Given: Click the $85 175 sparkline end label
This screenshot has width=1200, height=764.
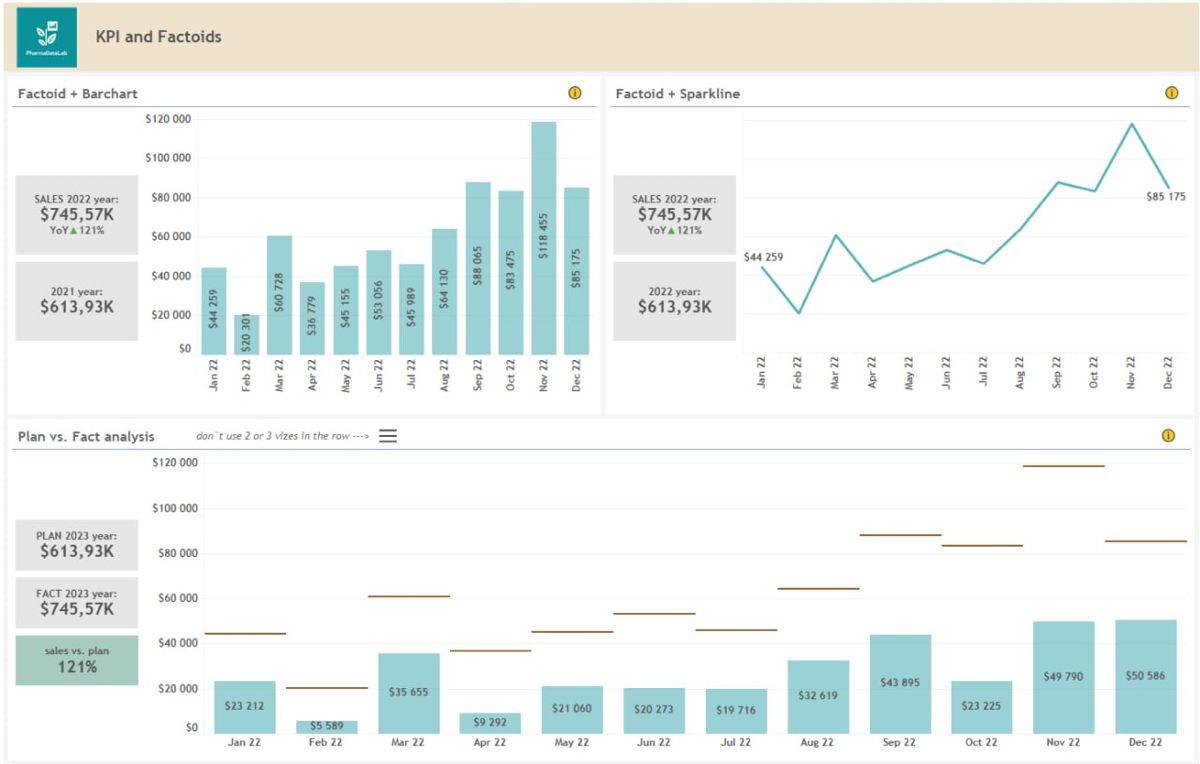Looking at the screenshot, I should pos(1166,197).
